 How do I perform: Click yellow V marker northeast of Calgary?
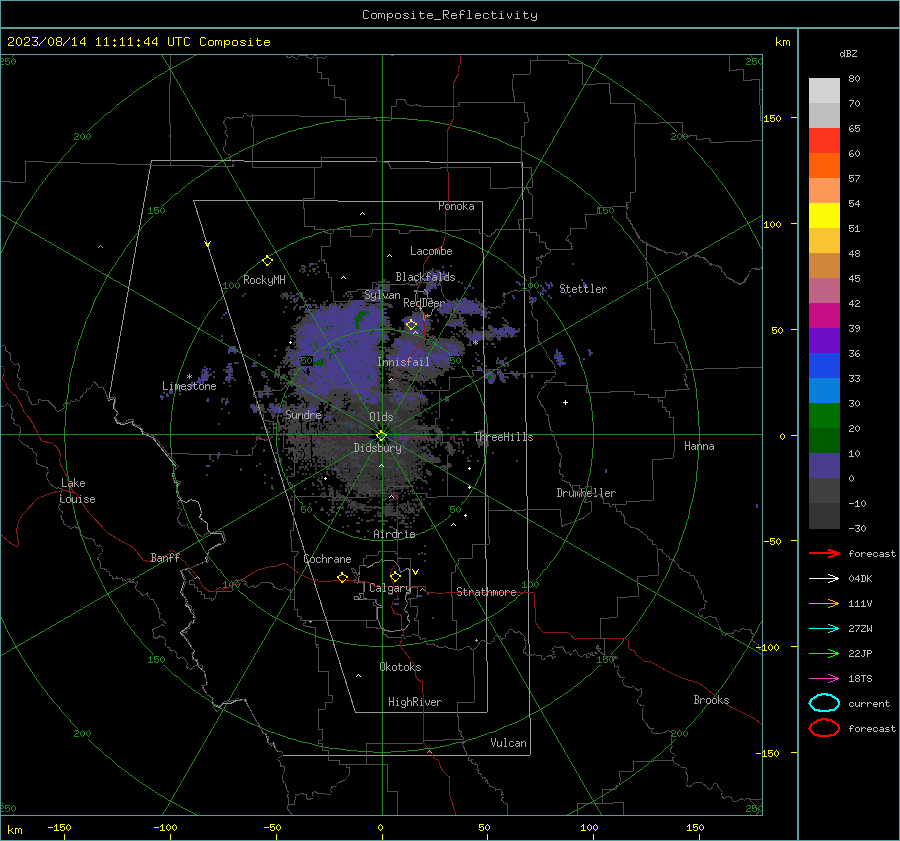pyautogui.click(x=416, y=572)
